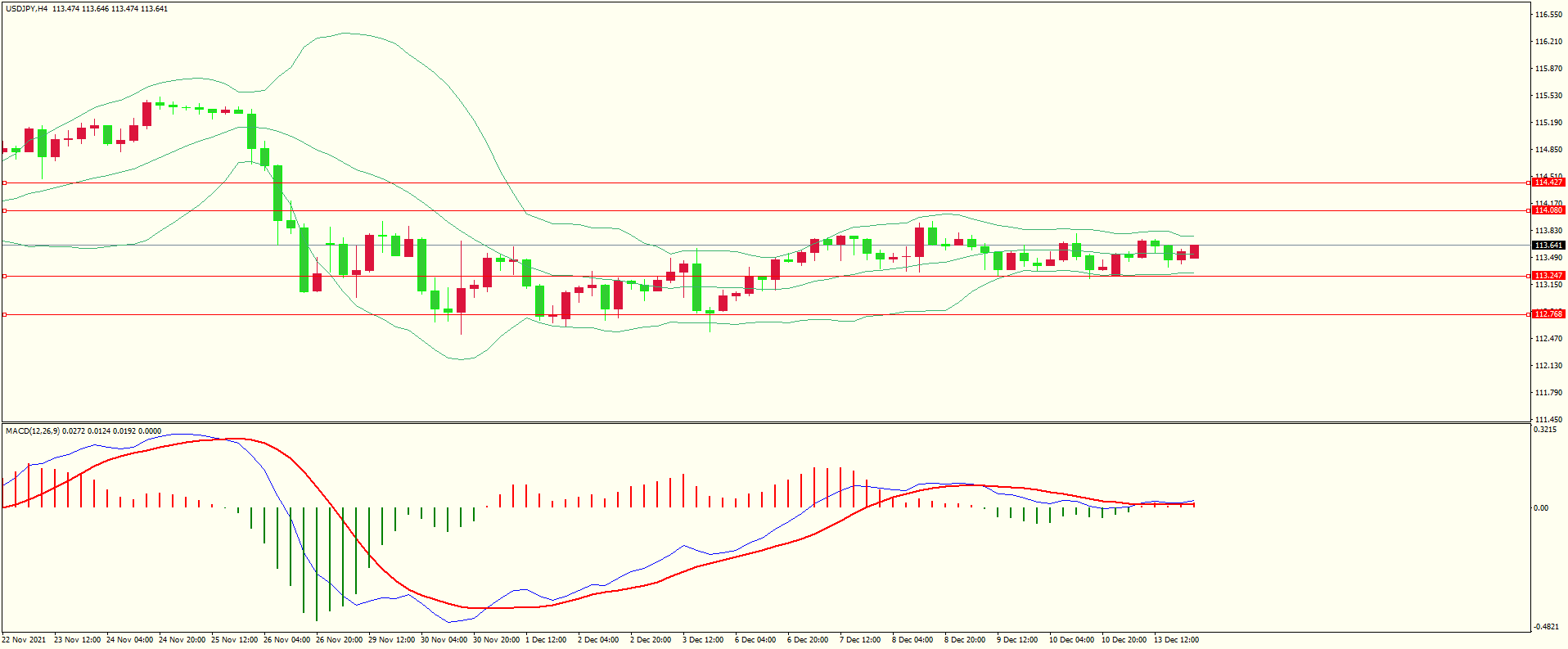Click the red 114.080 price level label
The image size is (1568, 649).
[x=1548, y=210]
